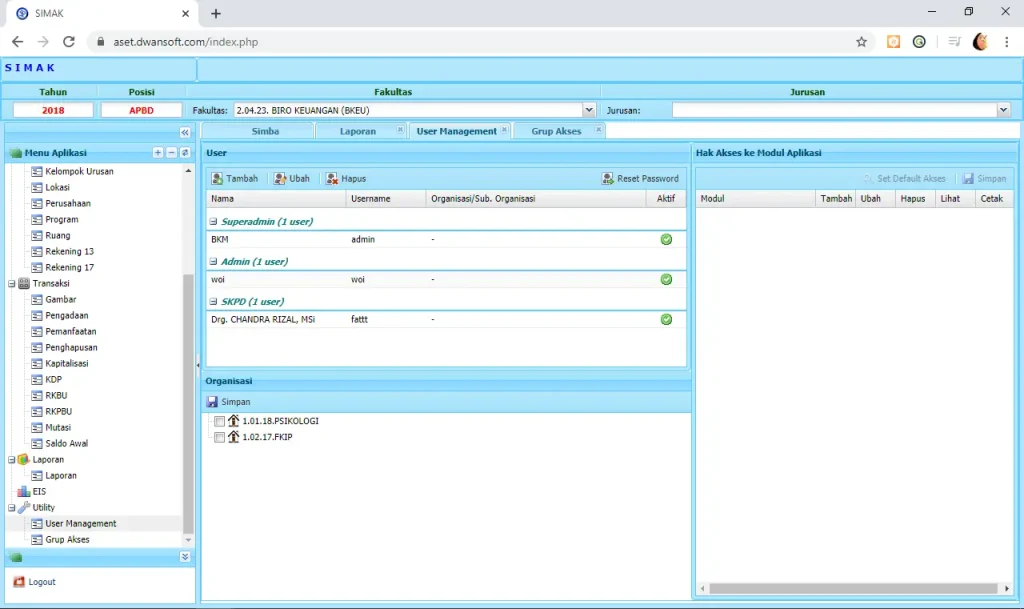This screenshot has width=1024, height=609.
Task: Click active status icon for Drg. CHANDRA RIZAL
Action: (x=666, y=319)
